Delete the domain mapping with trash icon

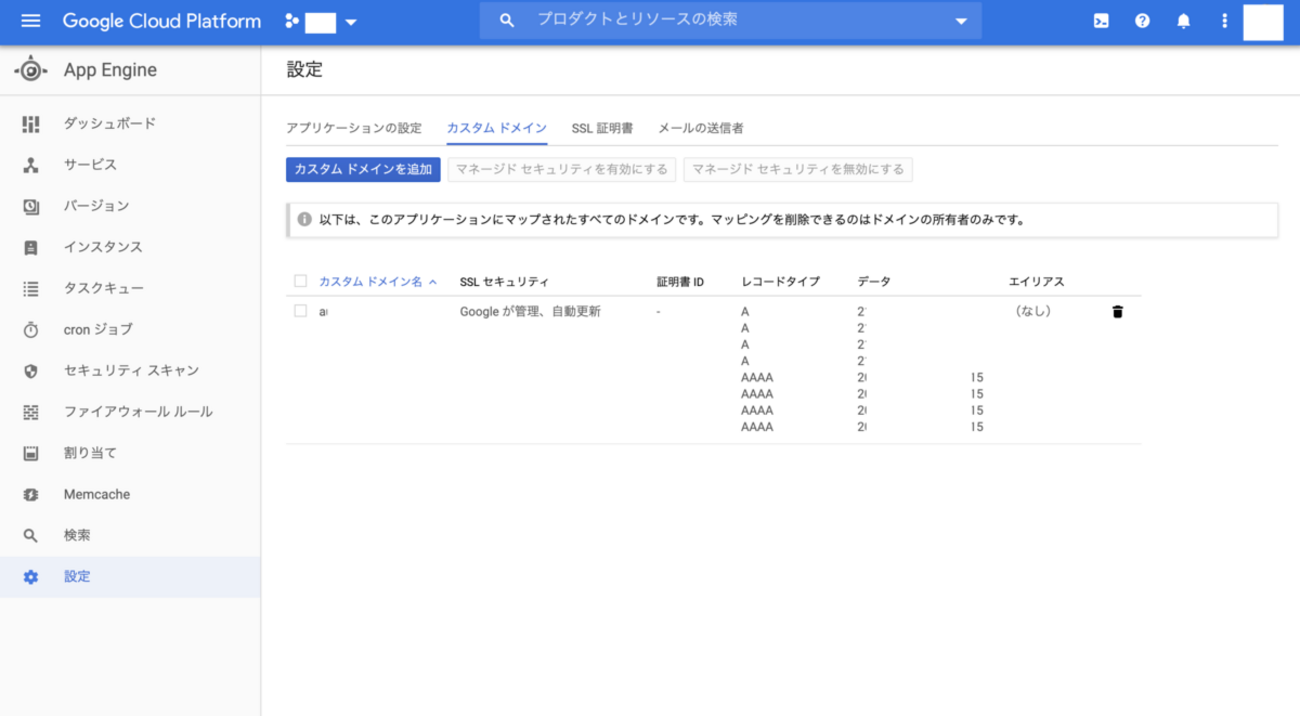(1117, 312)
